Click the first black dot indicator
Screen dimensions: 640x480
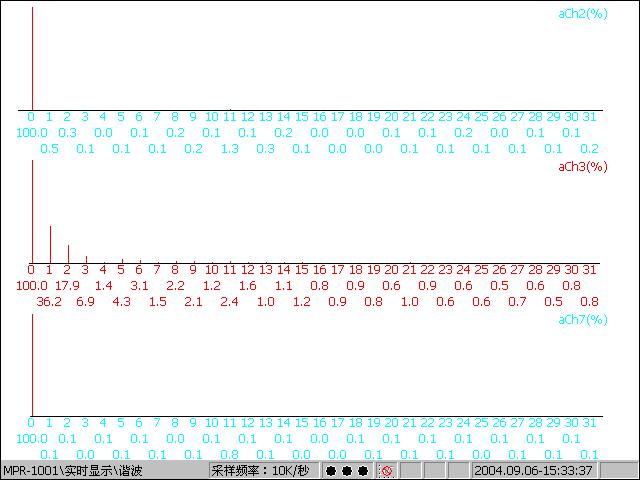[330, 470]
